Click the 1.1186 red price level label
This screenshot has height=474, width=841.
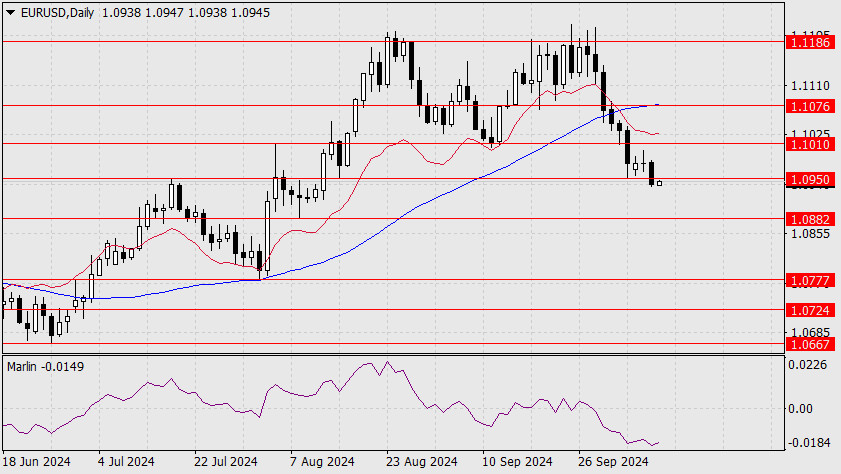(810, 42)
